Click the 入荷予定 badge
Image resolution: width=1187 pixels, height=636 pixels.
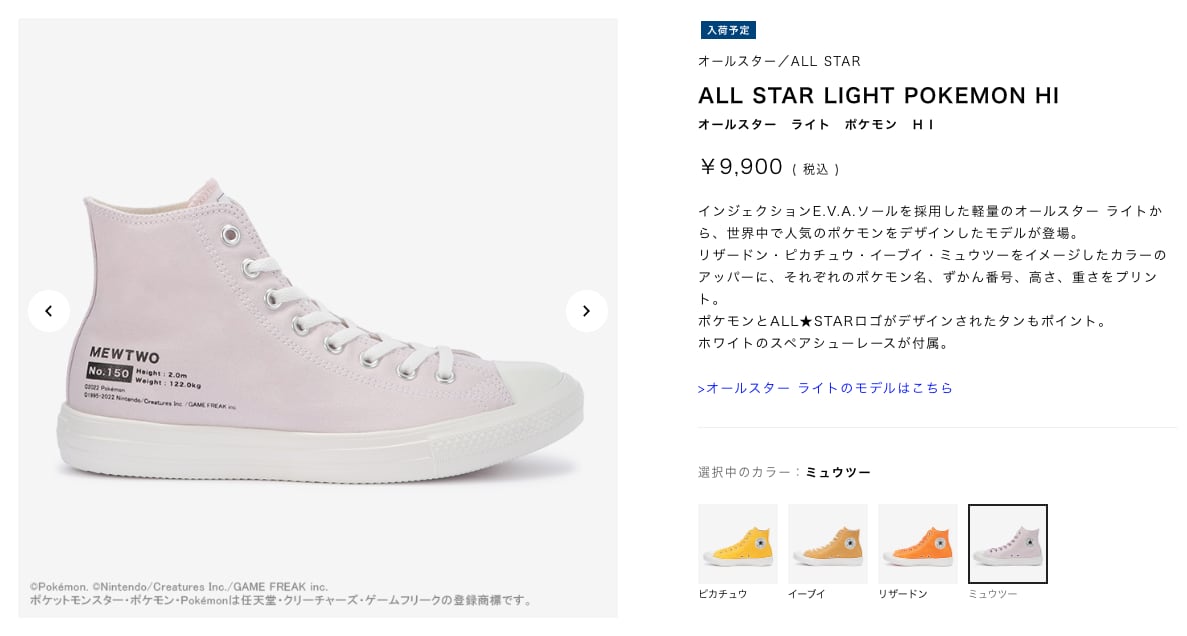[728, 30]
